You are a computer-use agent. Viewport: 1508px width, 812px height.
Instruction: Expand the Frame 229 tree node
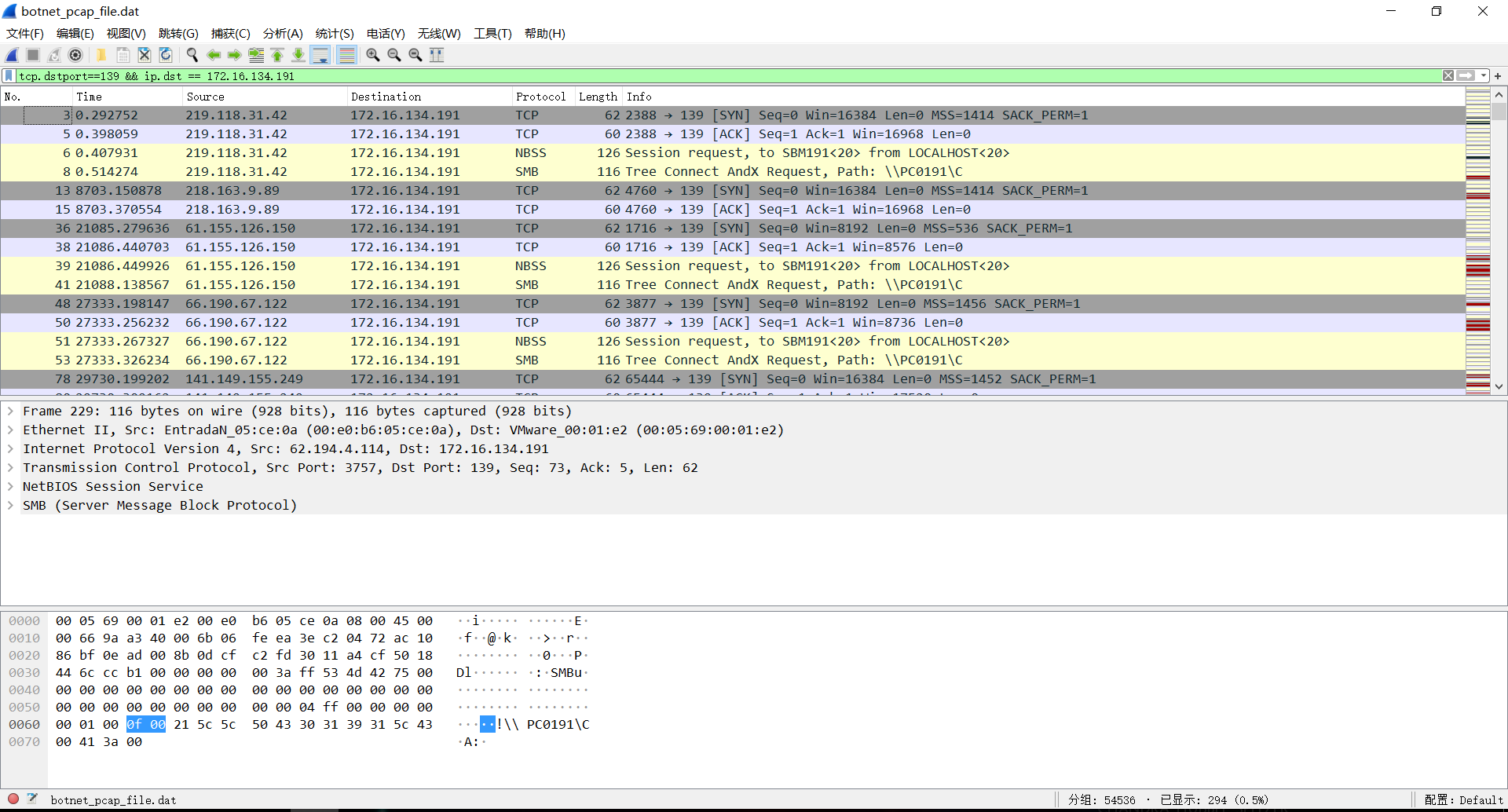[x=10, y=411]
